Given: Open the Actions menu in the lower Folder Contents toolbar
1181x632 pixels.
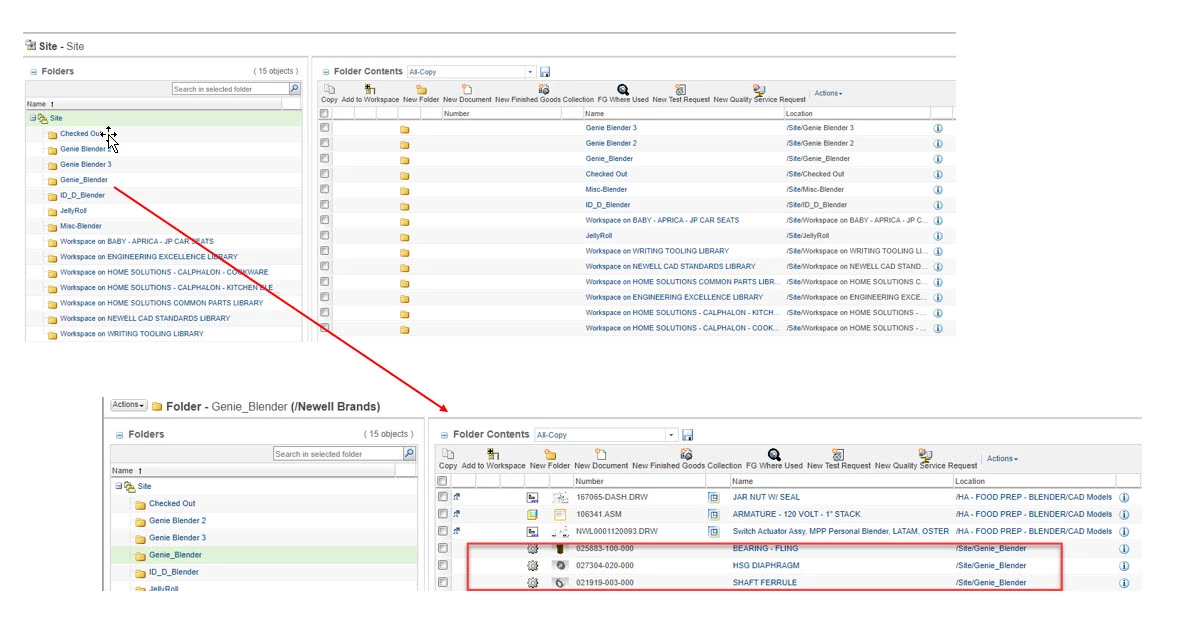Looking at the screenshot, I should click(x=1002, y=458).
